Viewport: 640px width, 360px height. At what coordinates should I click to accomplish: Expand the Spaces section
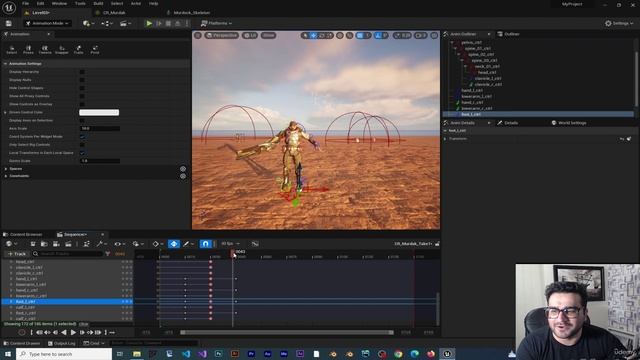(x=6, y=169)
